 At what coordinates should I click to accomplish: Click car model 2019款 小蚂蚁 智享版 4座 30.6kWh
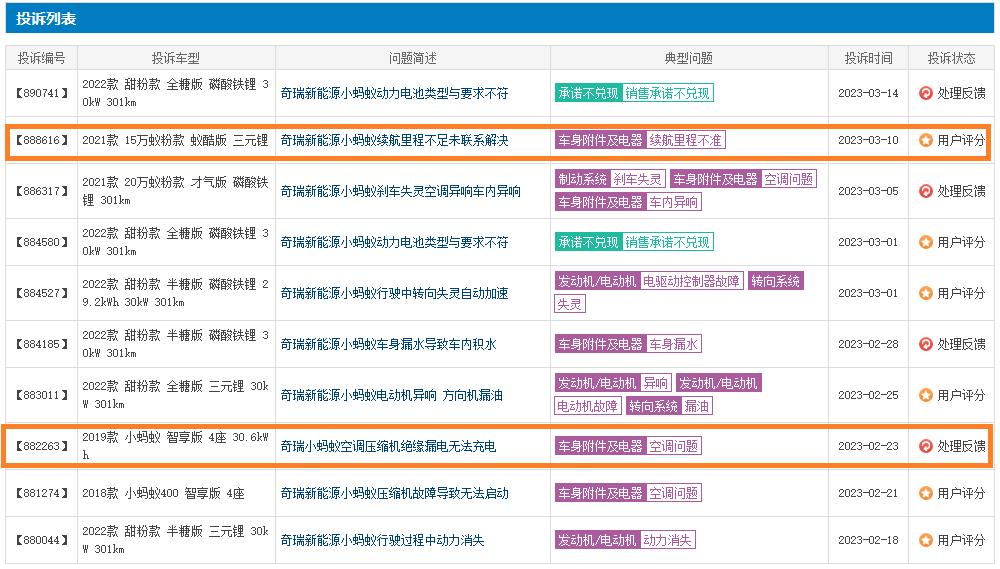[175, 446]
